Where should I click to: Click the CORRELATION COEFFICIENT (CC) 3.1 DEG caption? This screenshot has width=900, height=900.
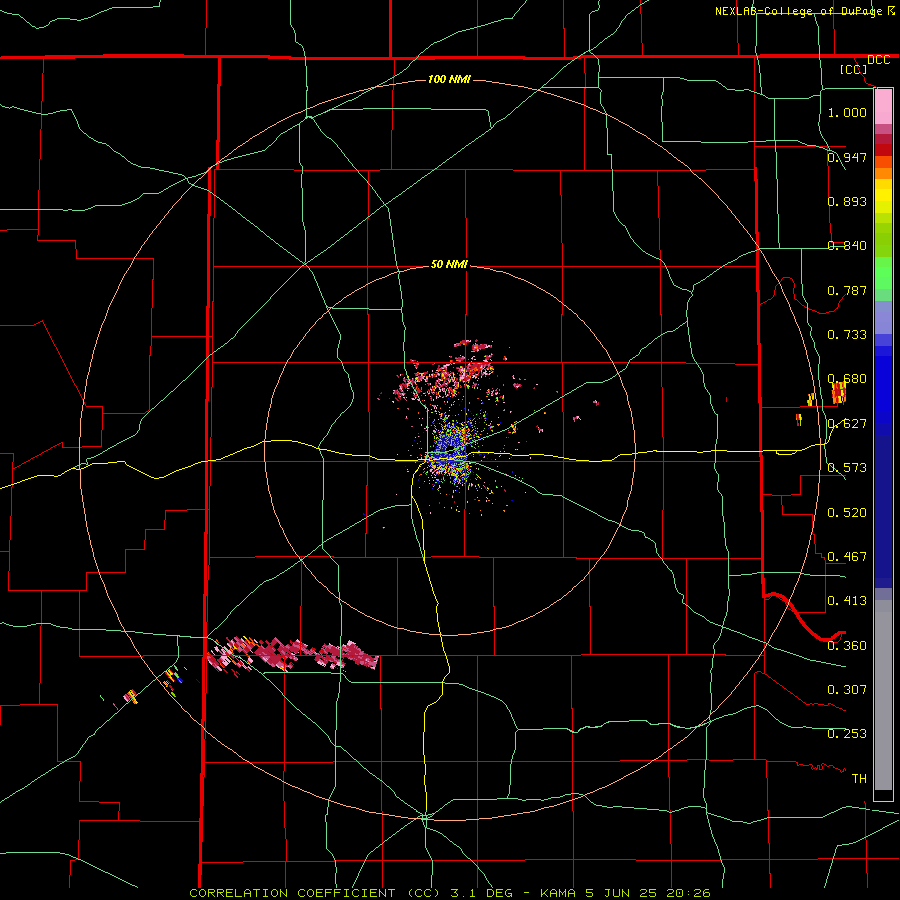[352, 893]
